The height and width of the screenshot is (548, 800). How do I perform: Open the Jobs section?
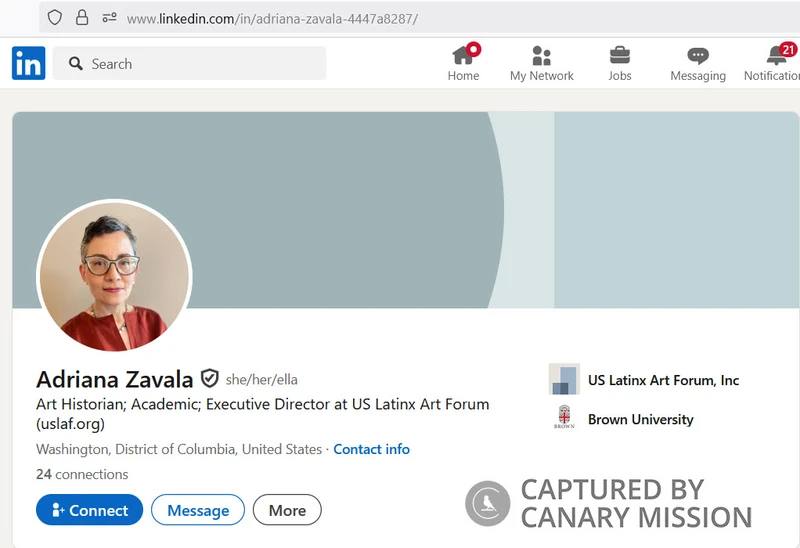(619, 63)
